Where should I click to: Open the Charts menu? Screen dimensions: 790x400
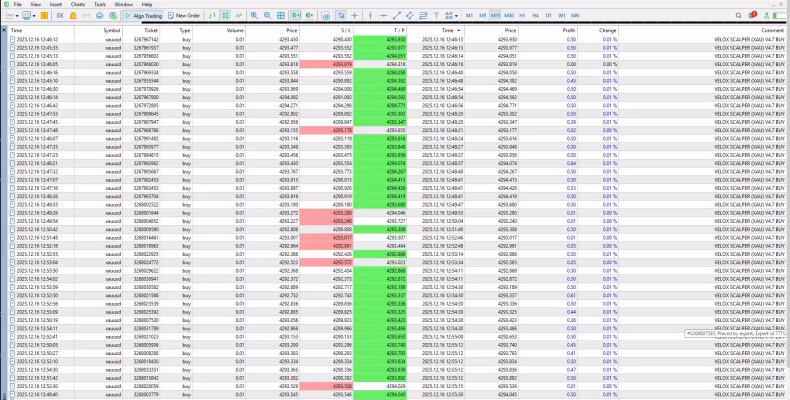[78, 4]
